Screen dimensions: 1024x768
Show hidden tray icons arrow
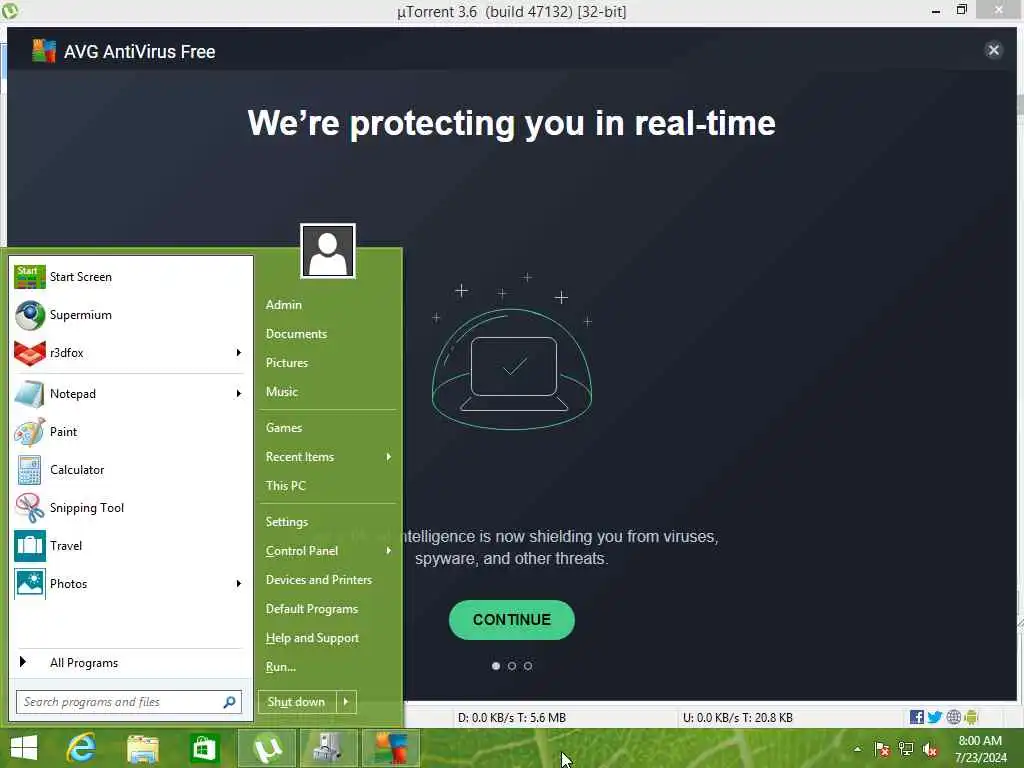pos(857,748)
